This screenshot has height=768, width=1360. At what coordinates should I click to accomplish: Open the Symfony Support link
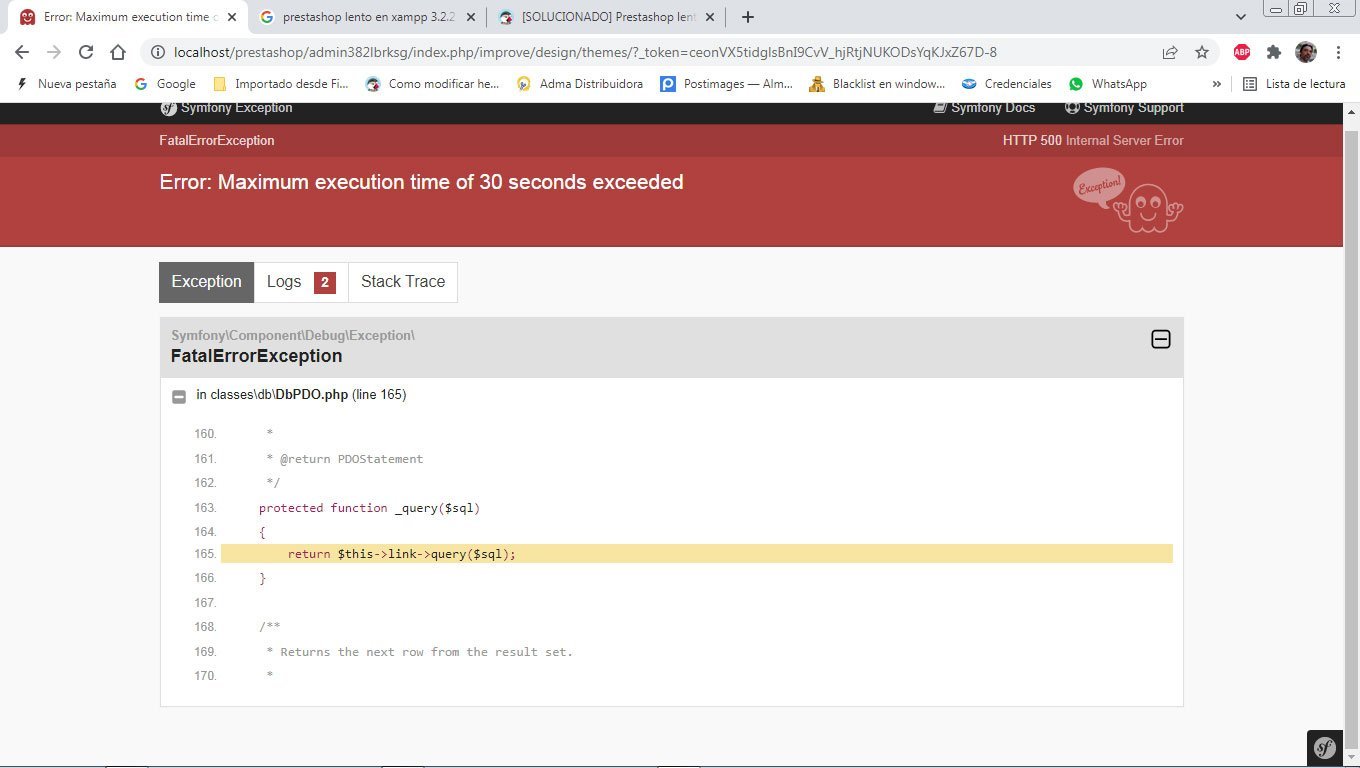click(x=1124, y=108)
